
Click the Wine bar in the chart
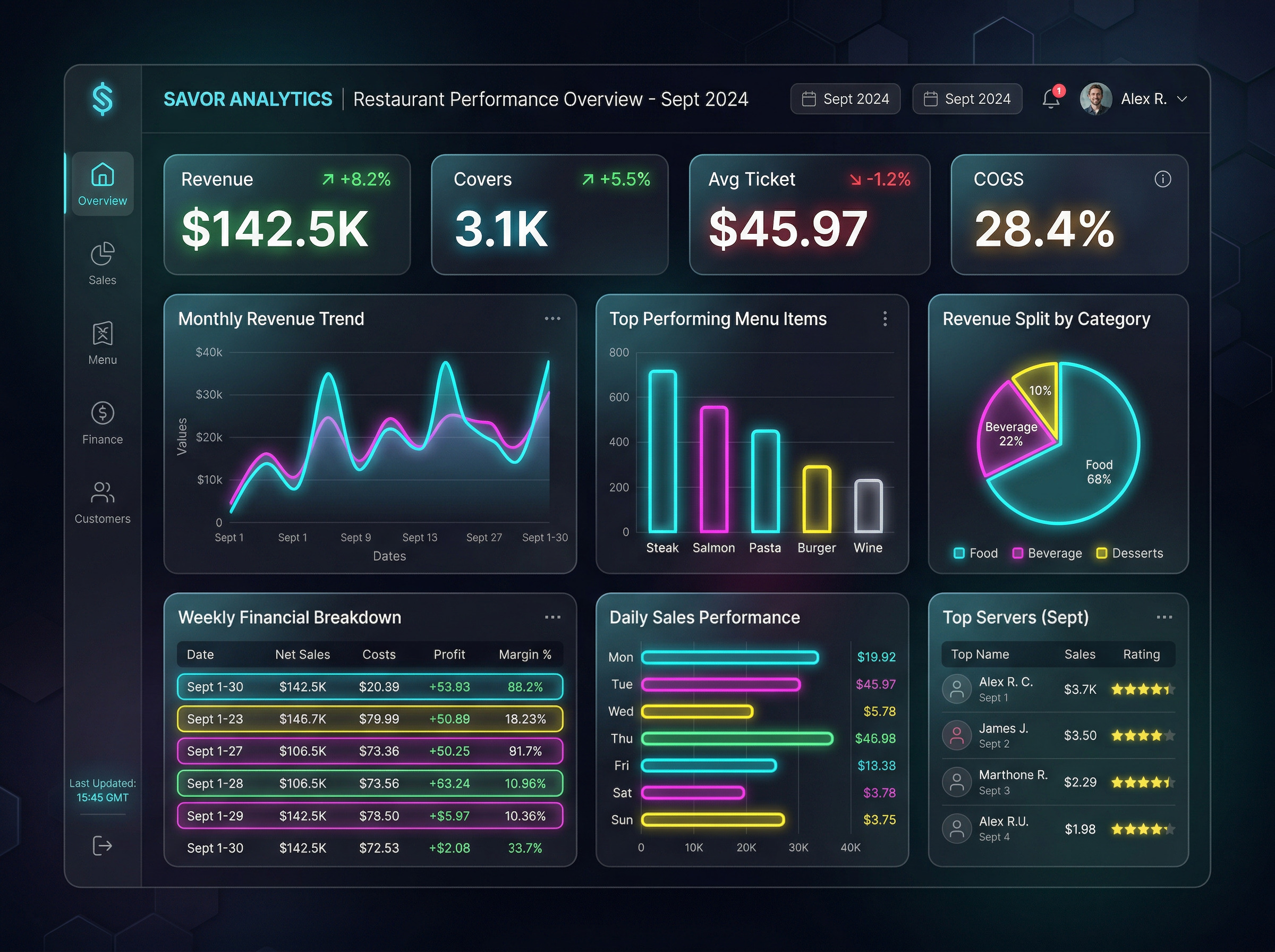868,506
